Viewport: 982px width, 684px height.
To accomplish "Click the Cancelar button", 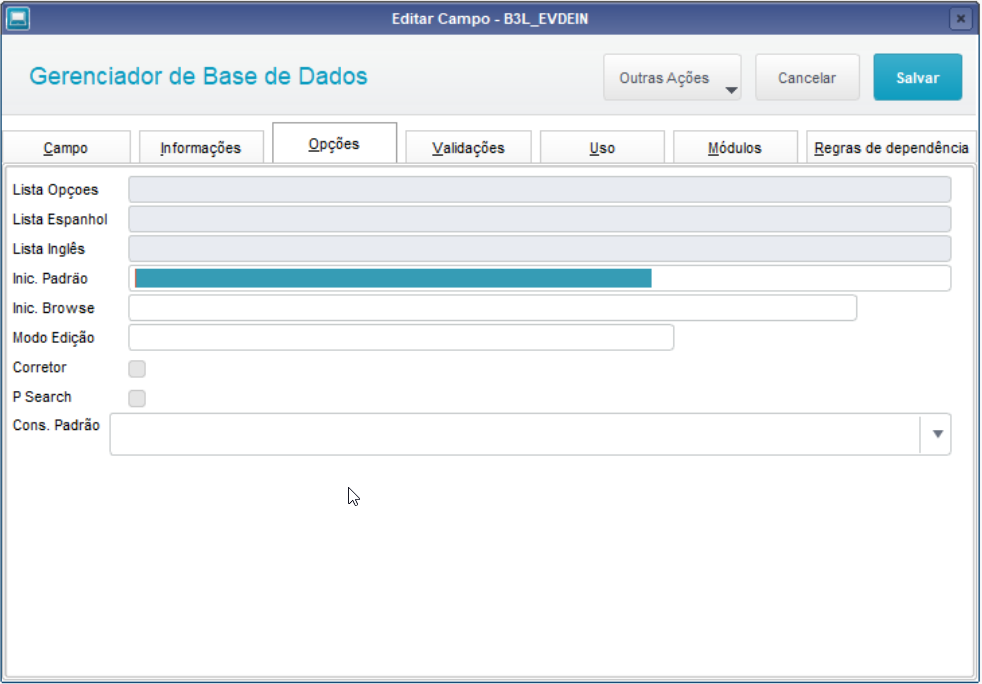I will pyautogui.click(x=807, y=78).
